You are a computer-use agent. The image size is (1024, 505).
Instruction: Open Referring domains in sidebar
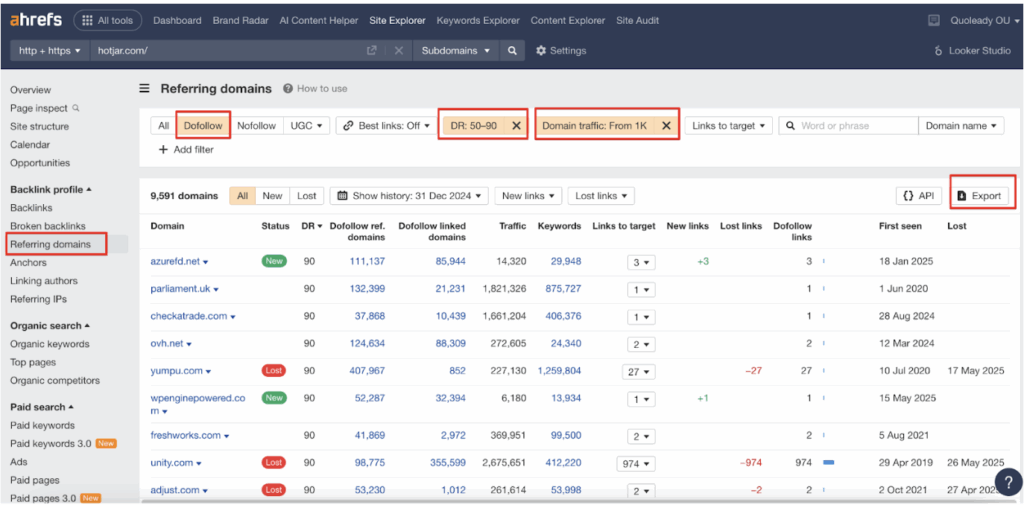pyautogui.click(x=50, y=244)
